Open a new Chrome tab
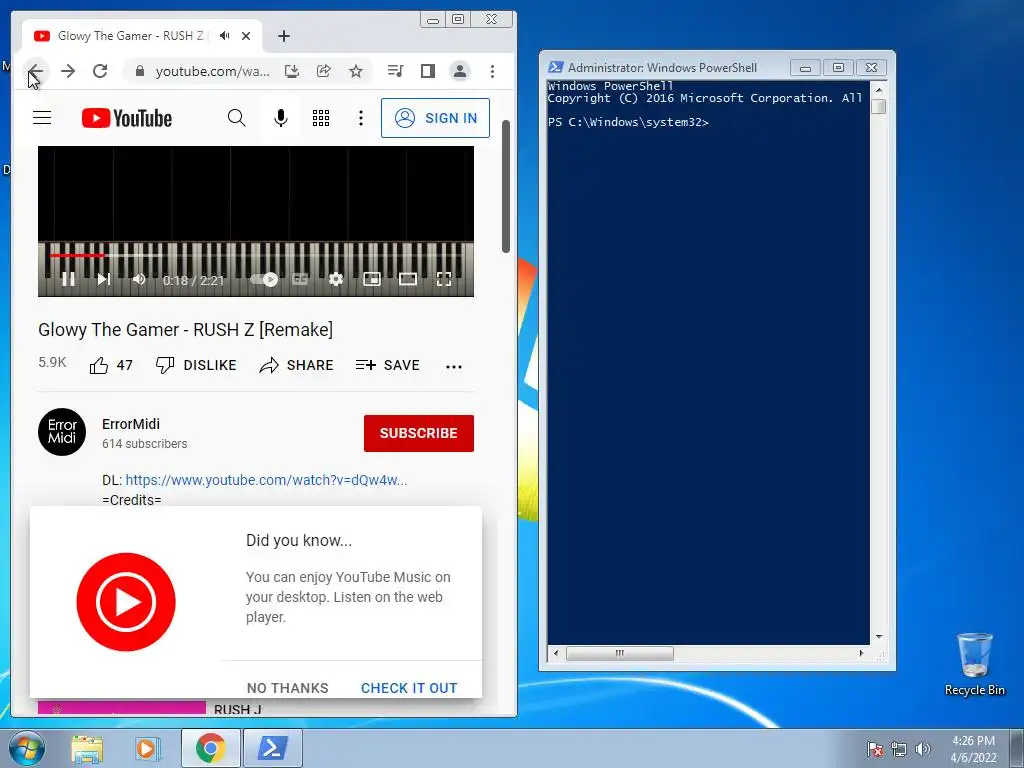1024x768 pixels. pyautogui.click(x=283, y=36)
